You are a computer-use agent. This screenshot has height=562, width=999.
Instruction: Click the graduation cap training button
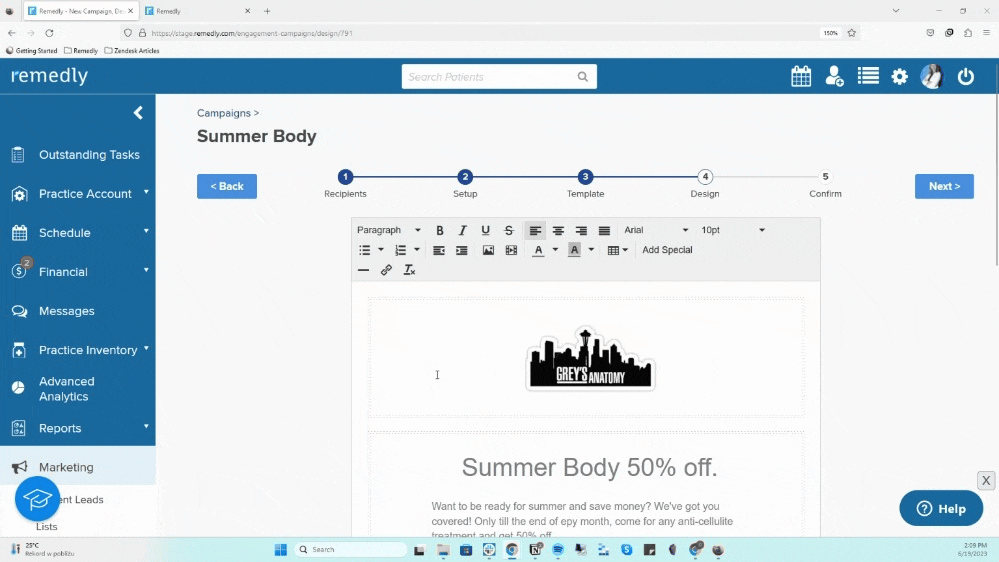pyautogui.click(x=38, y=498)
